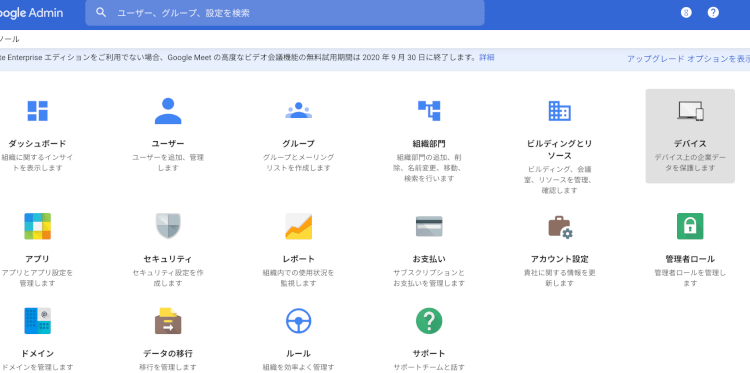Click the 管理者ロール title text
The height and width of the screenshot is (373, 750).
(x=690, y=259)
